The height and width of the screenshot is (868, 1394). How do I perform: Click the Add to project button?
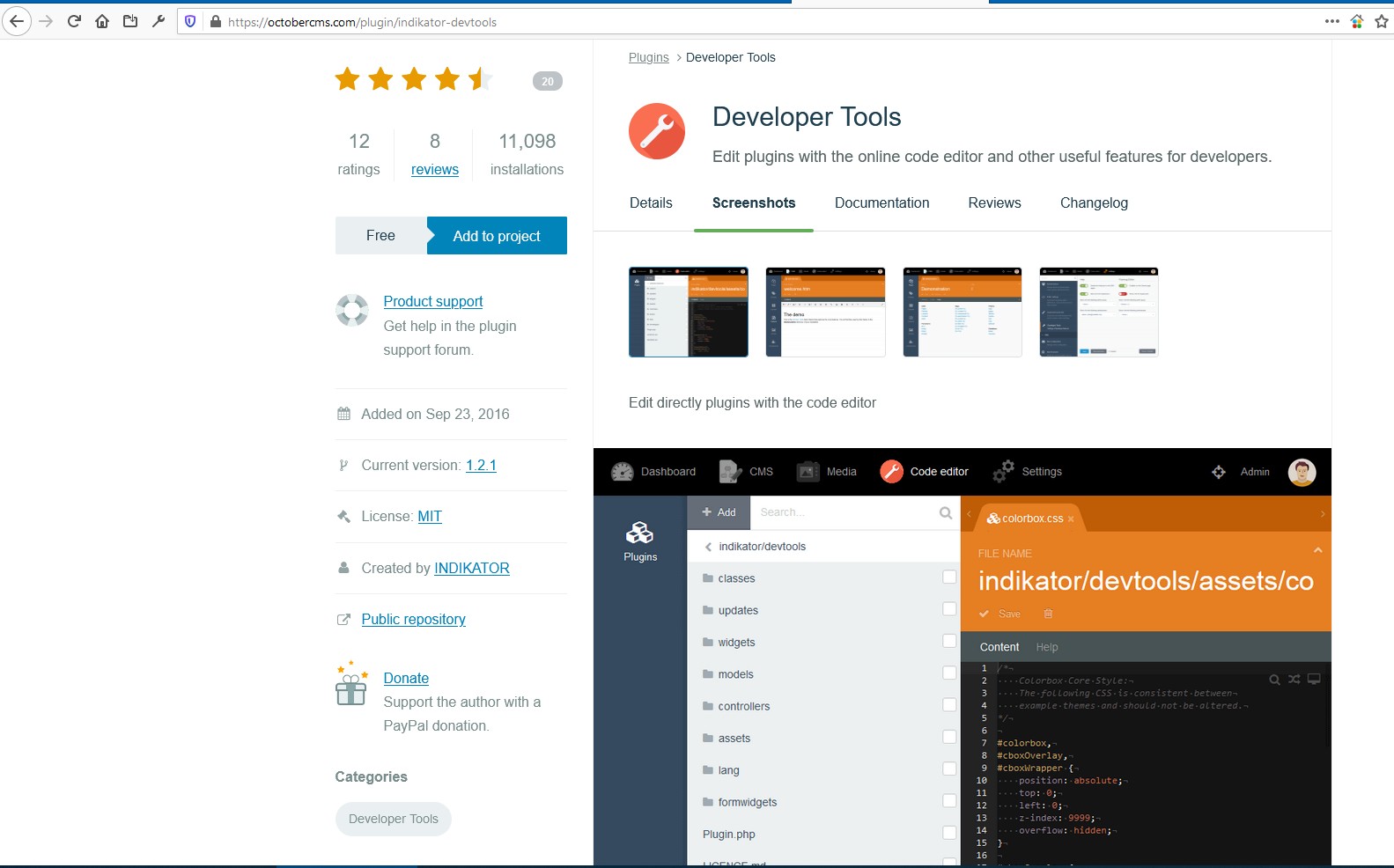pyautogui.click(x=497, y=236)
